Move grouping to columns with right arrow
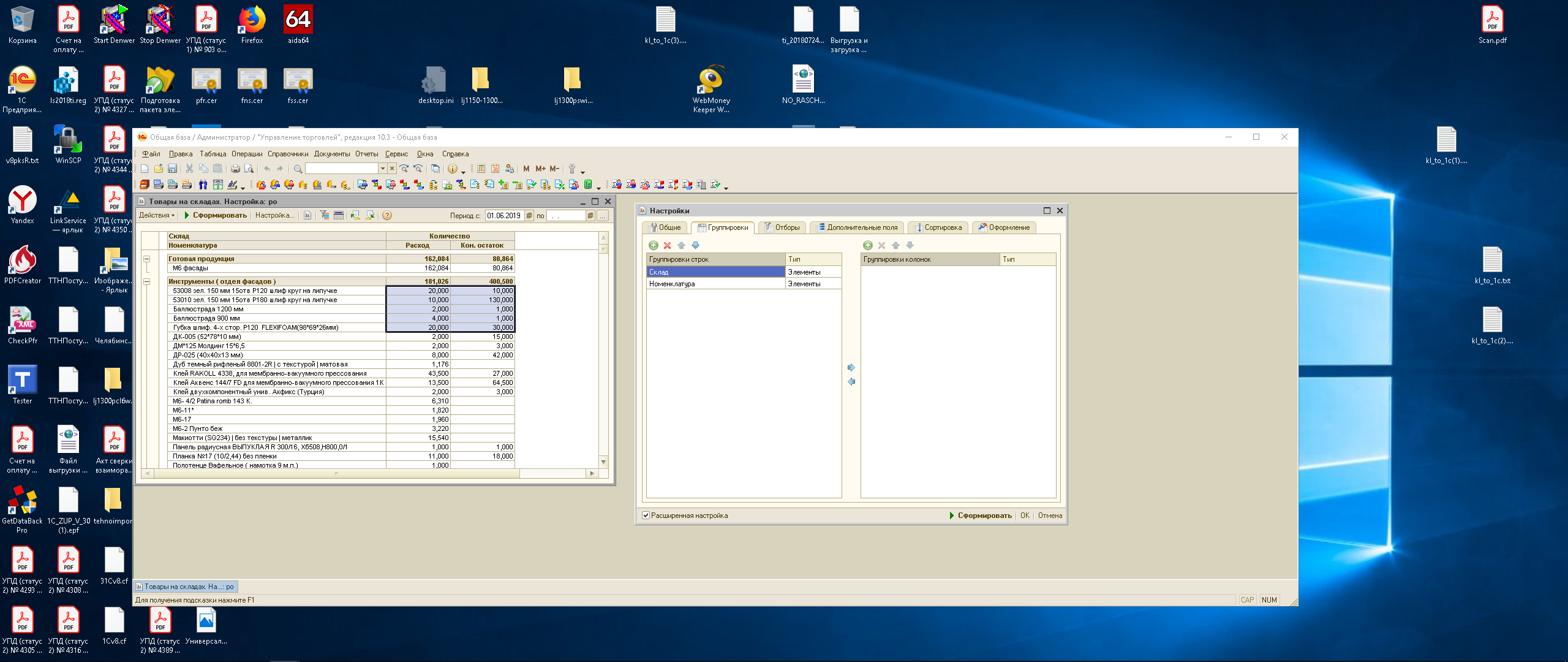The width and height of the screenshot is (1568, 662). pos(851,368)
